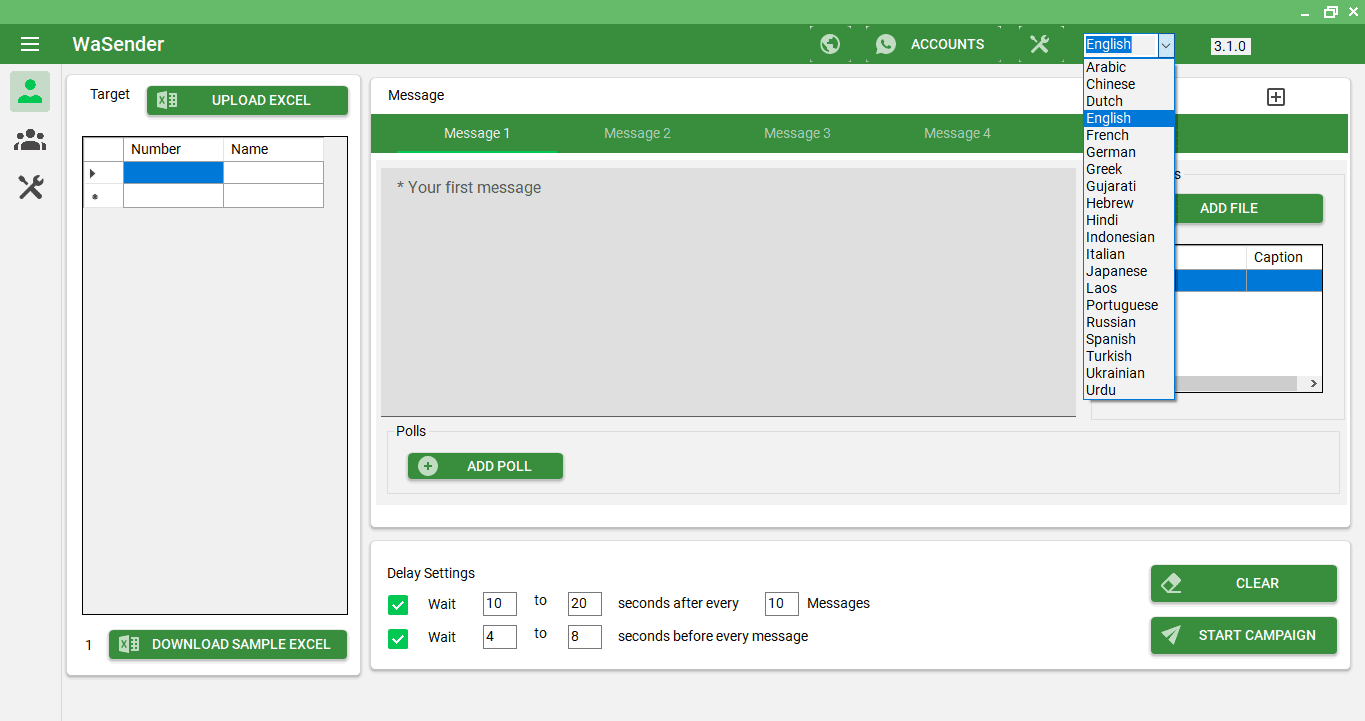Choose Chinese from language list

point(1129,84)
